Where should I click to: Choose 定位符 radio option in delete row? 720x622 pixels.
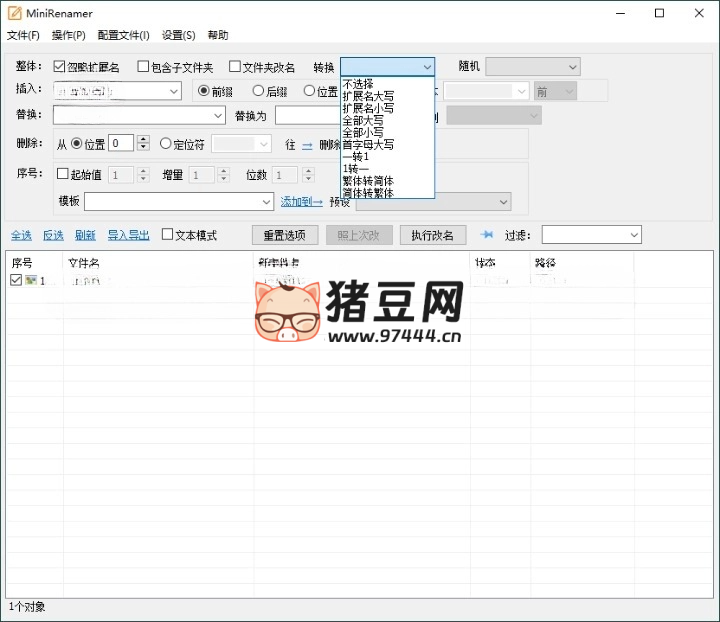[166, 144]
